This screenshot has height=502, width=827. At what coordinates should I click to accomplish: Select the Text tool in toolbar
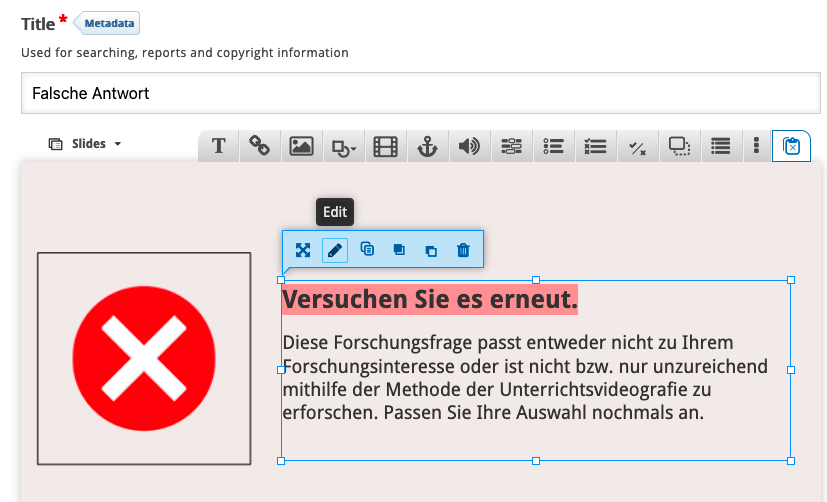(x=218, y=146)
